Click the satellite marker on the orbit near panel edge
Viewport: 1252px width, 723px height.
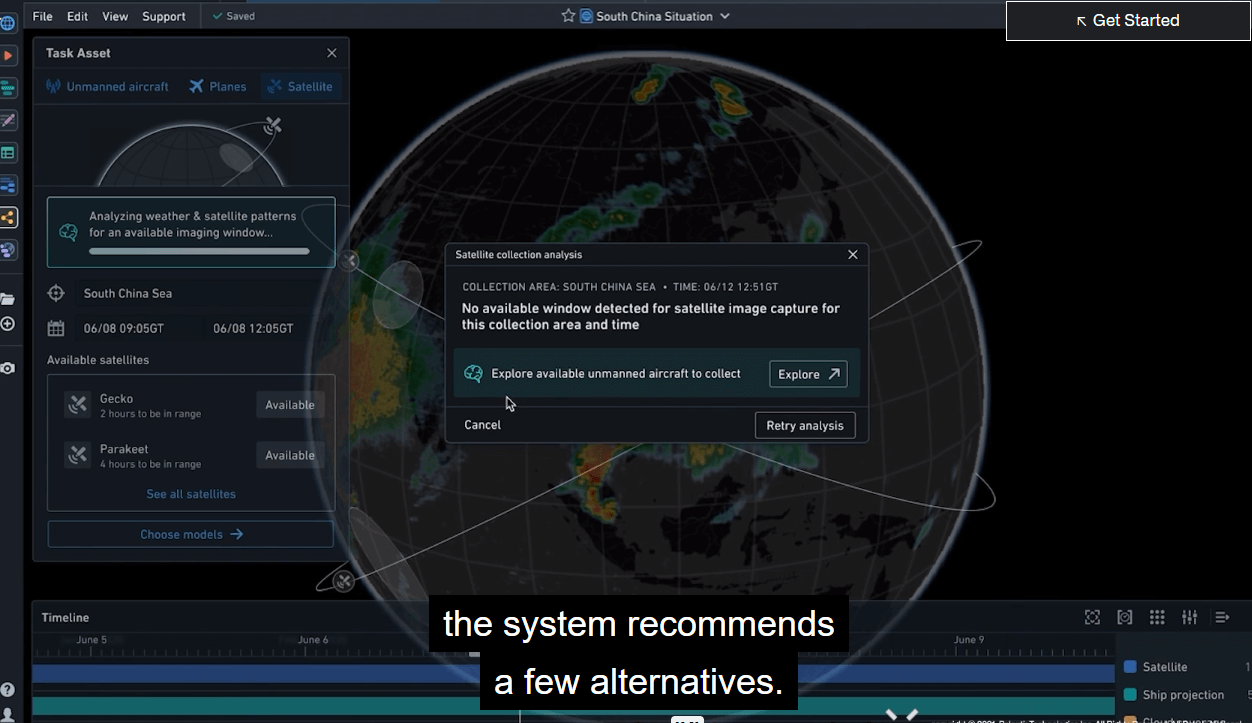[x=348, y=260]
